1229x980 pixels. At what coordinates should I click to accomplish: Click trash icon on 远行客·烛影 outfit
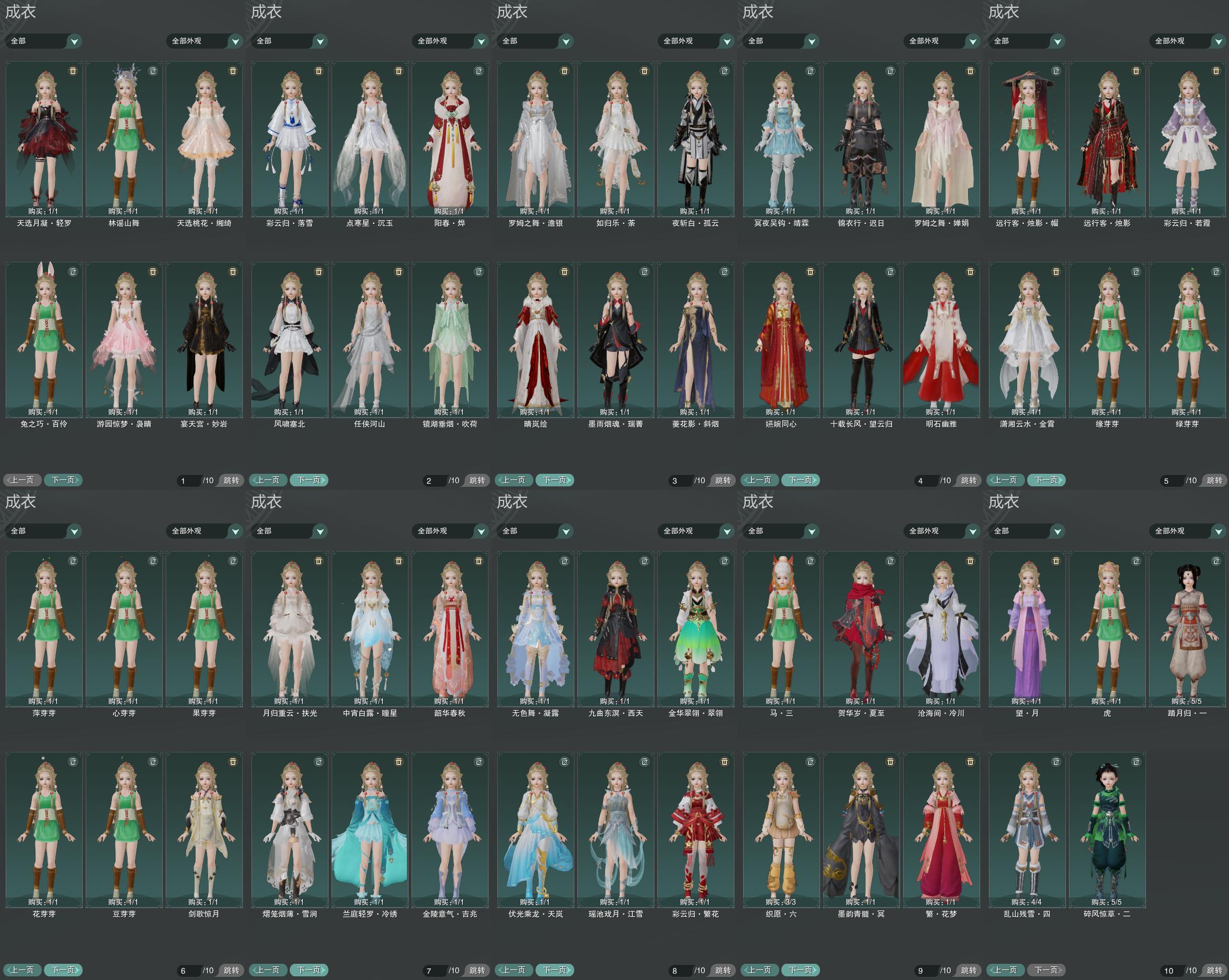click(x=1136, y=71)
